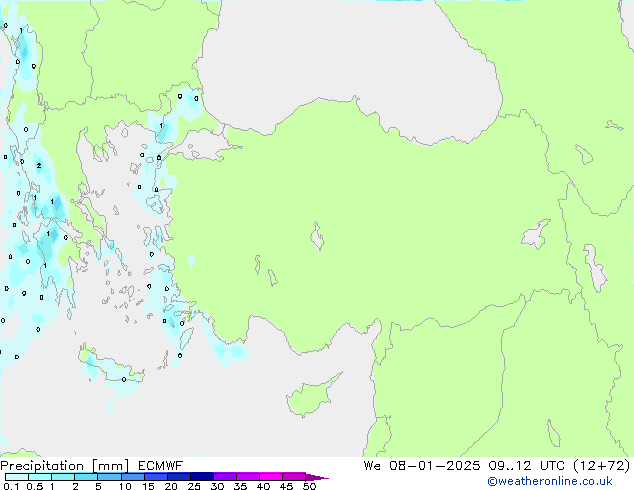The height and width of the screenshot is (490, 634).
Task: Click the legend value '50'
Action: (x=309, y=486)
